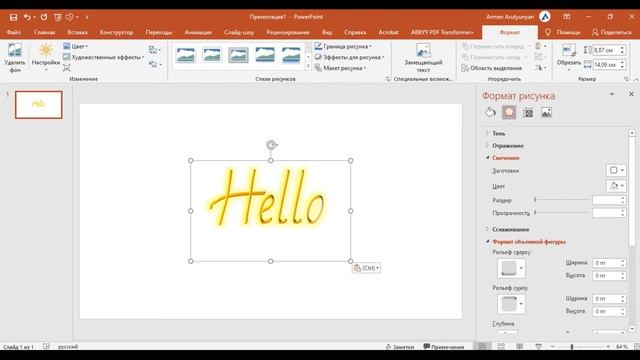Screen dimensions: 640x360
Task: Click ribbon display options icon
Action: pyautogui.click(x=567, y=17)
